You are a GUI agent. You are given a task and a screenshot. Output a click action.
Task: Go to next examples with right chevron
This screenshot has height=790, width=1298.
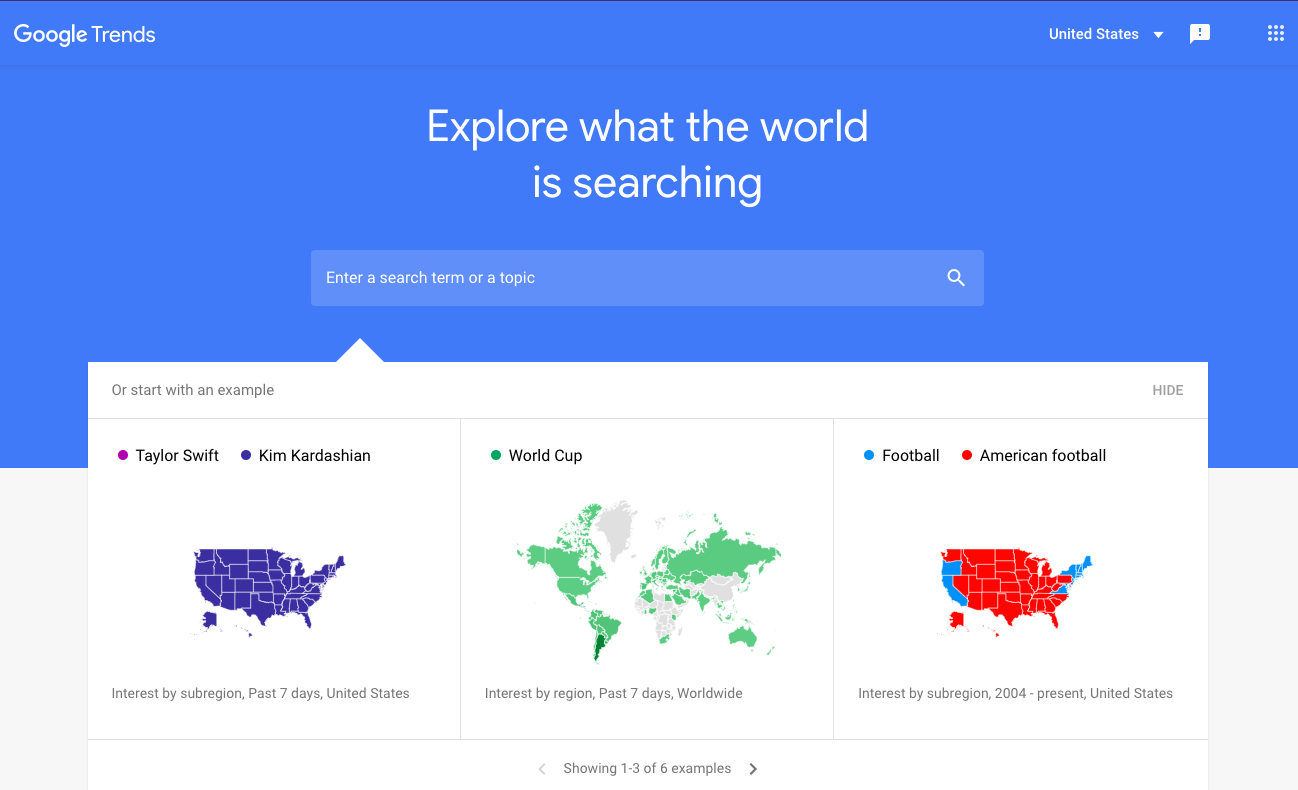[x=754, y=769]
